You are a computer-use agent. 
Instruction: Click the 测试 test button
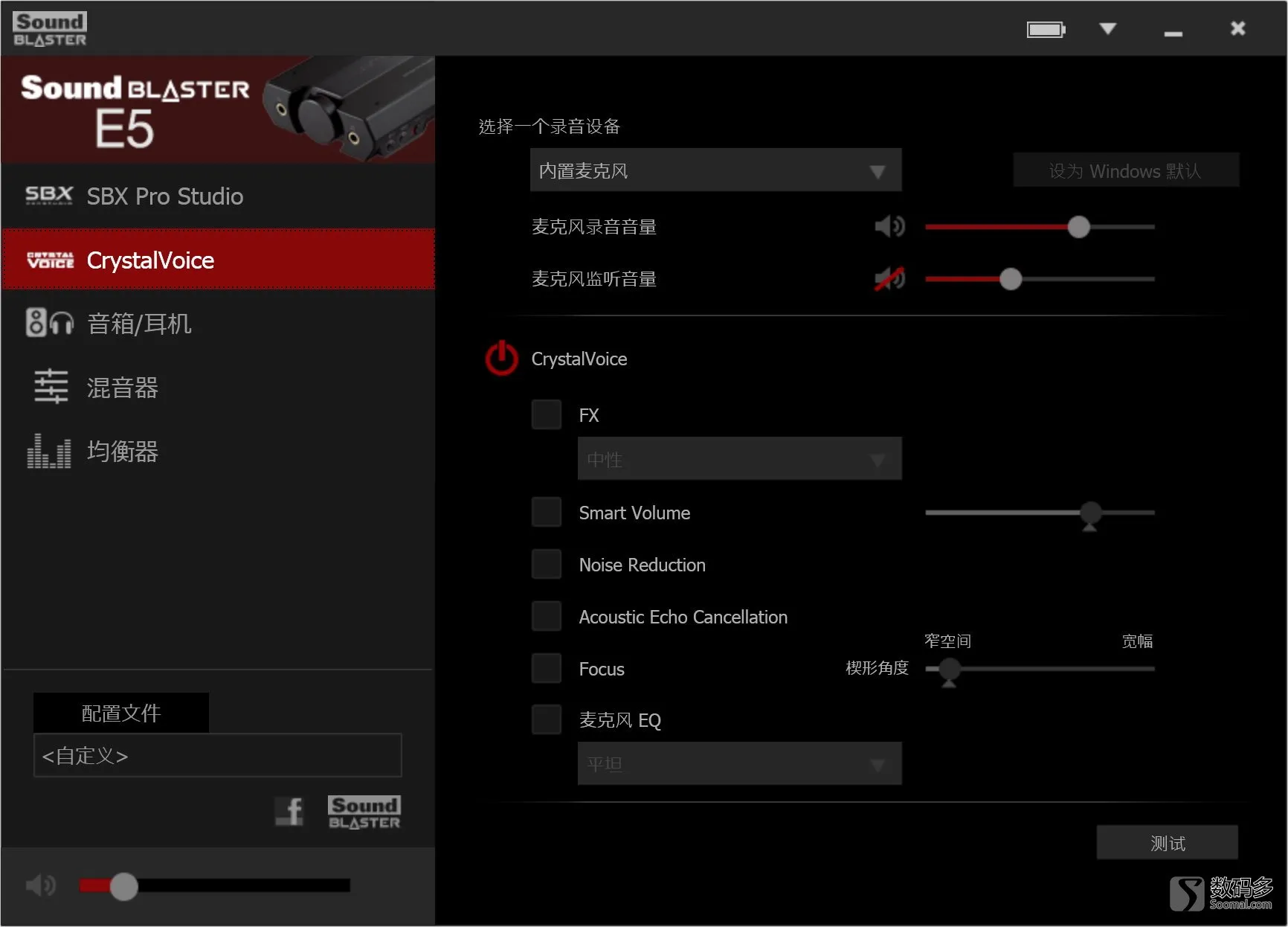[x=1168, y=842]
